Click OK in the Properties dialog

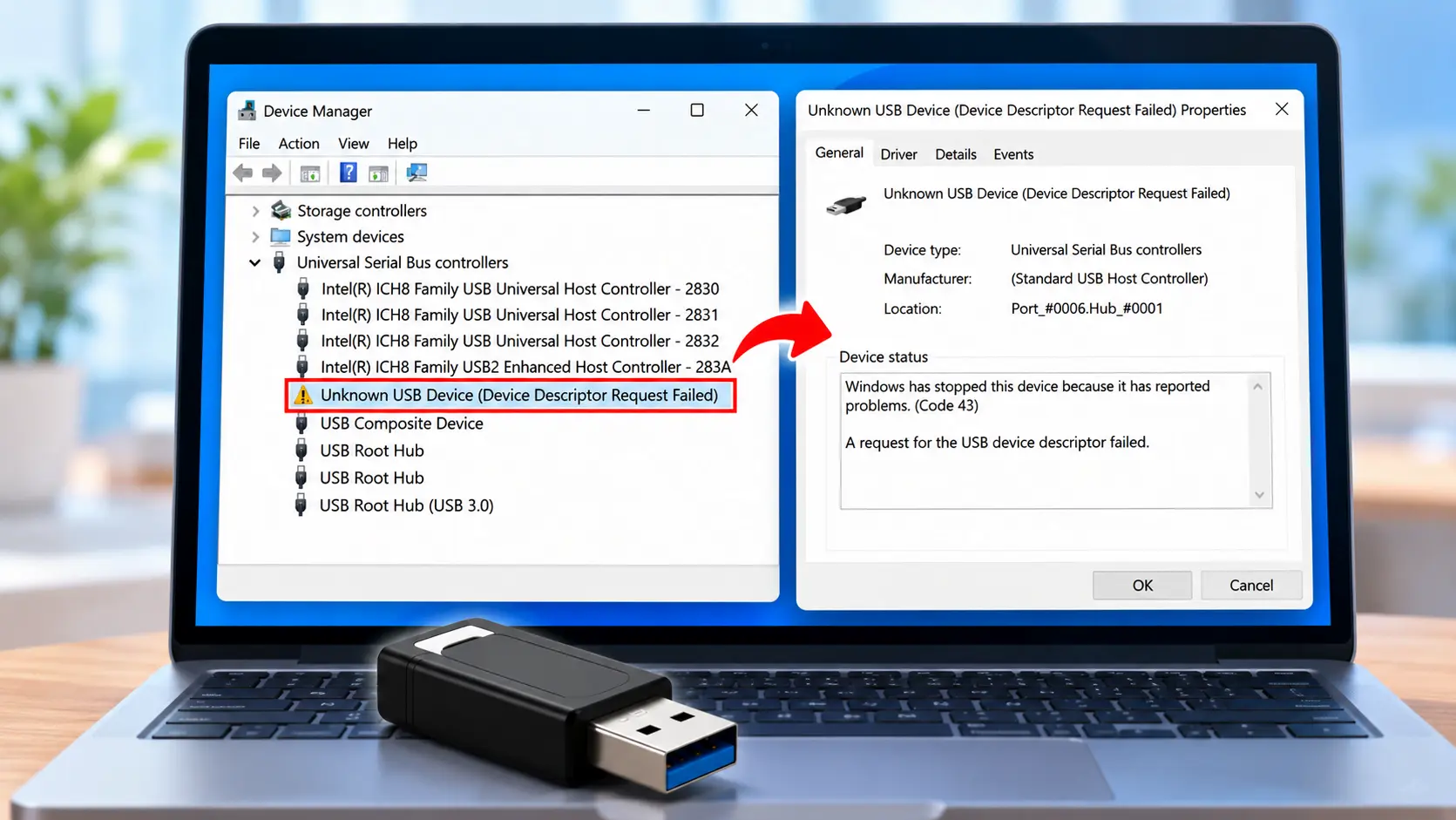tap(1142, 586)
